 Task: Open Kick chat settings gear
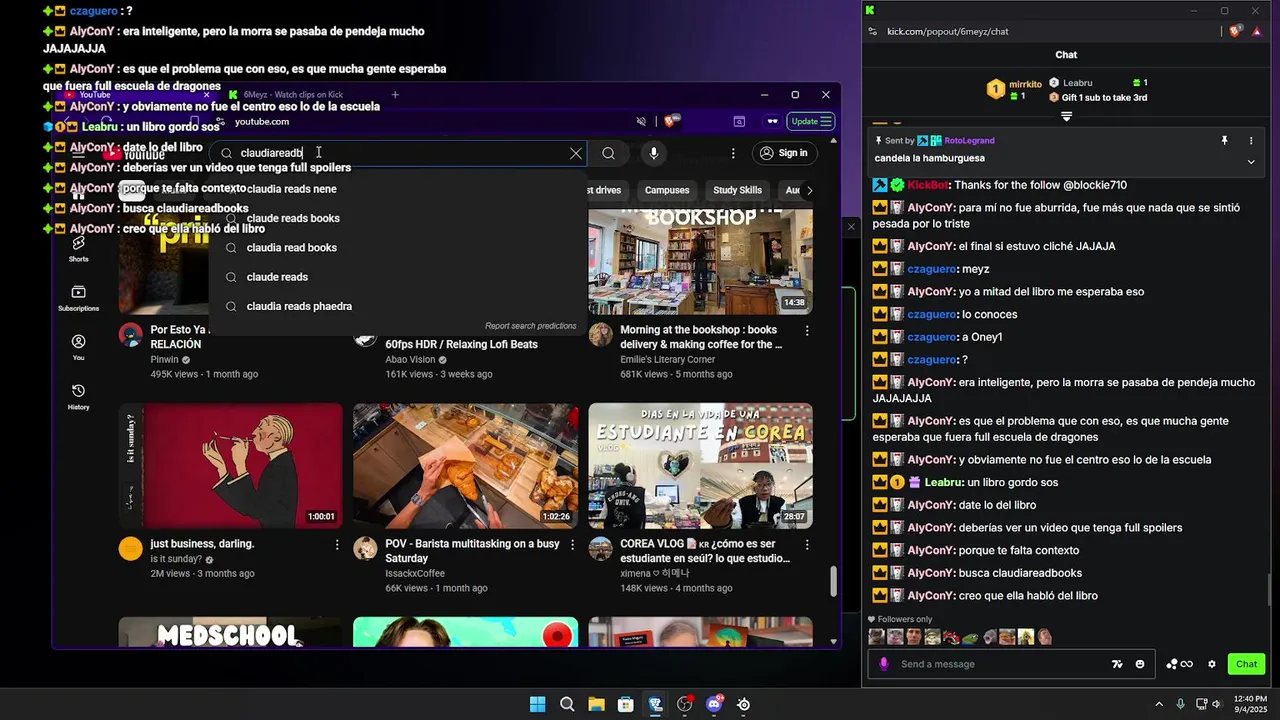1212,664
